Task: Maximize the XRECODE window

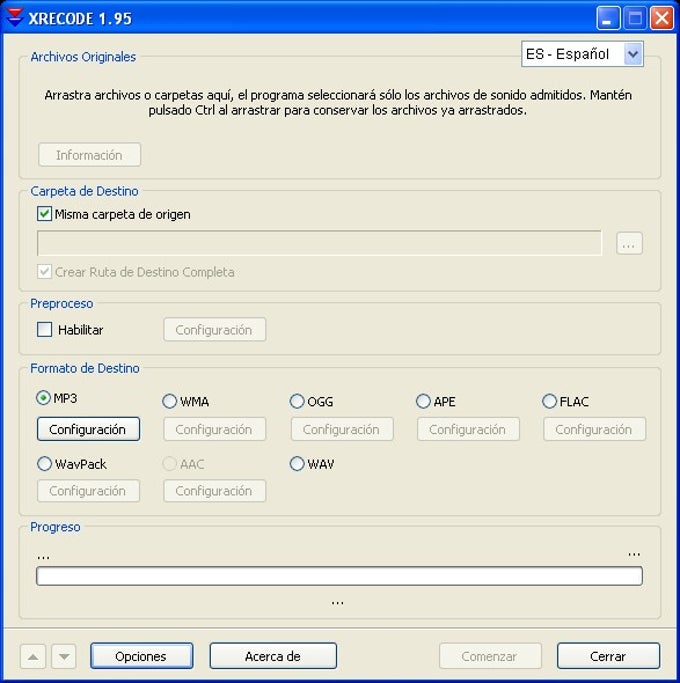Action: click(x=635, y=18)
